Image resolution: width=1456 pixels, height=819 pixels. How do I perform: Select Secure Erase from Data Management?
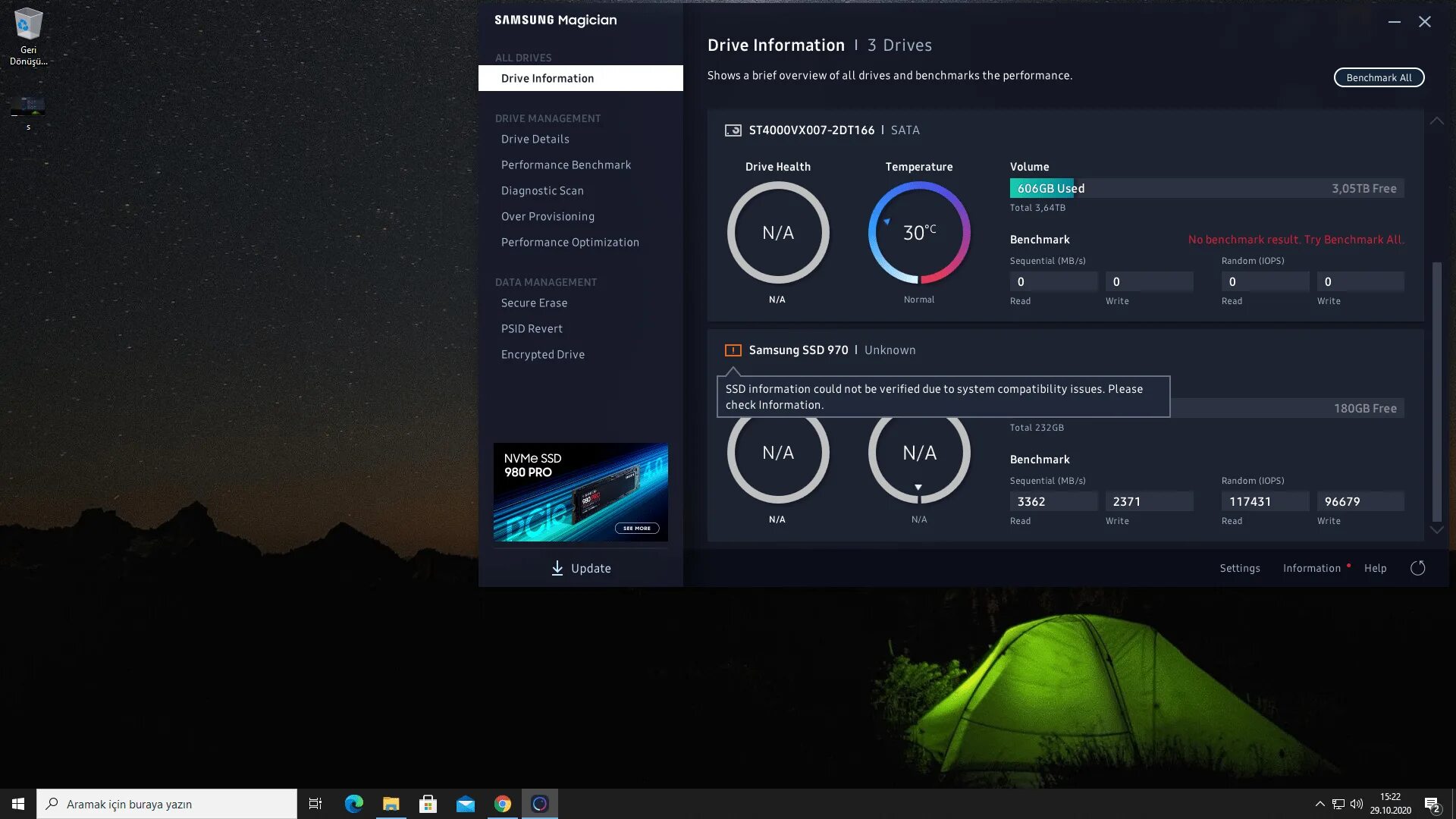534,303
